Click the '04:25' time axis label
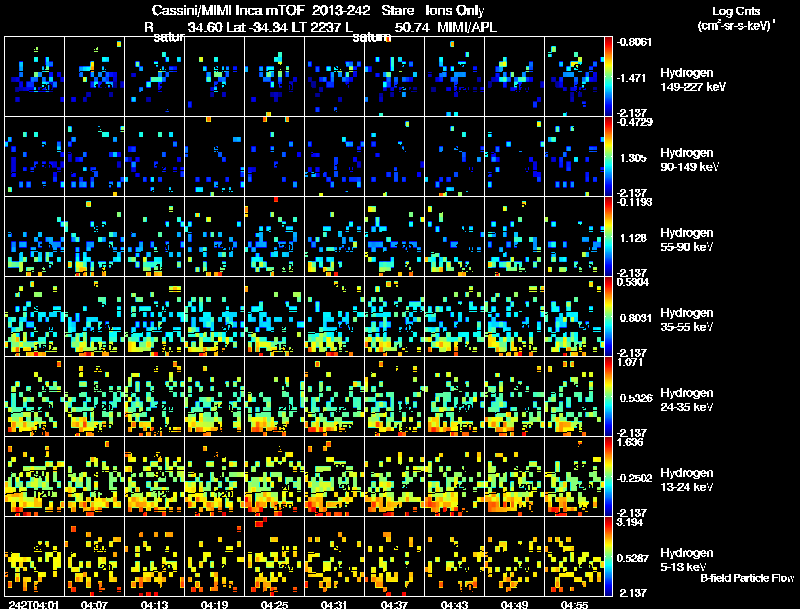 274,604
